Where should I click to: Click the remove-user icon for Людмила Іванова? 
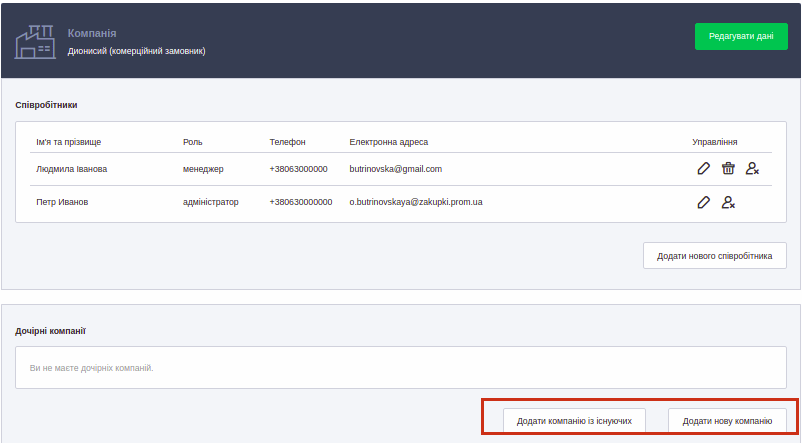(752, 169)
